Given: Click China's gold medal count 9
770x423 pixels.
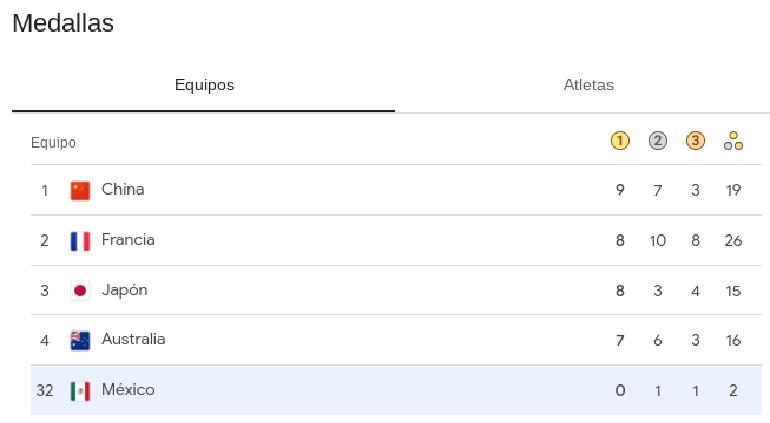Looking at the screenshot, I should point(620,190).
